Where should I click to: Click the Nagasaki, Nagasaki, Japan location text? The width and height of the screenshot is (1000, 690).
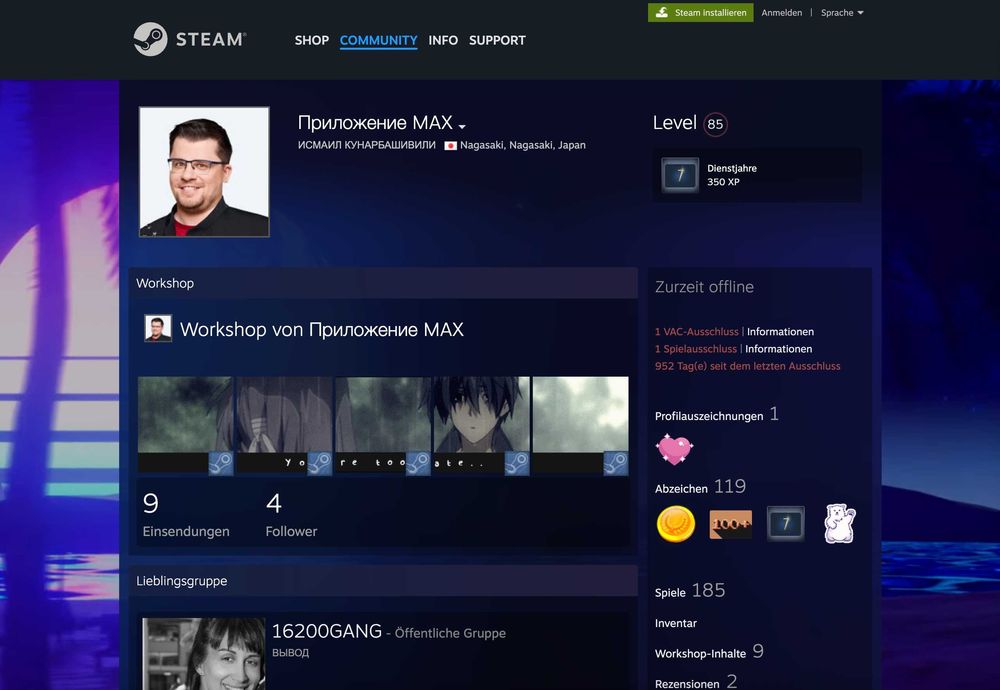click(x=522, y=145)
